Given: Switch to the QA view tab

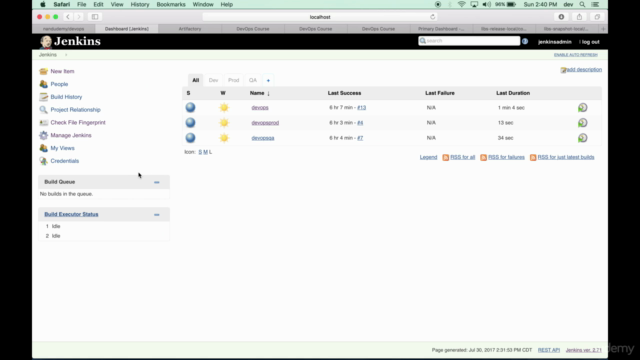Looking at the screenshot, I should coord(253,80).
